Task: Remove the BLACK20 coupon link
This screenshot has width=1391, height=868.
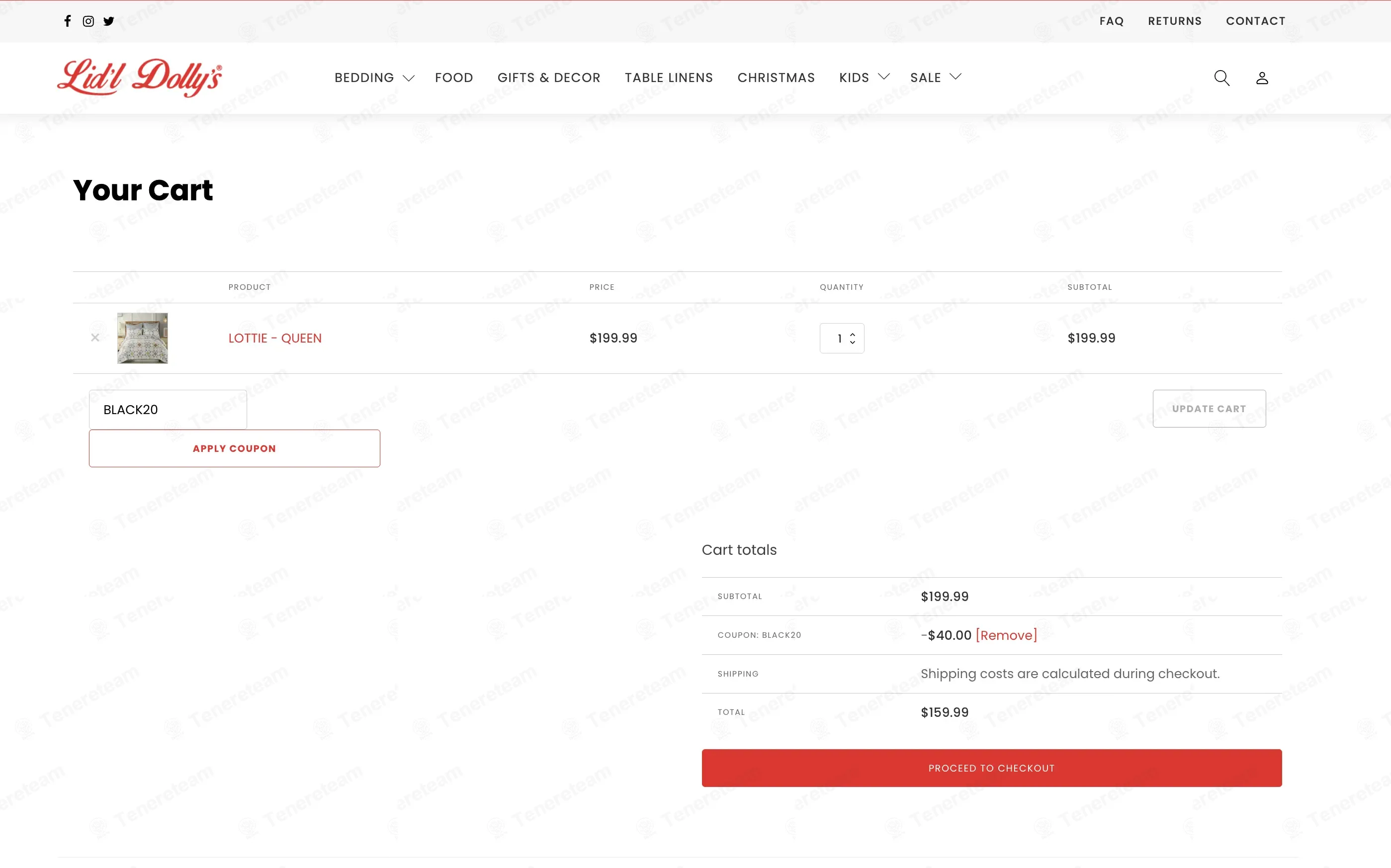Action: [x=1006, y=635]
